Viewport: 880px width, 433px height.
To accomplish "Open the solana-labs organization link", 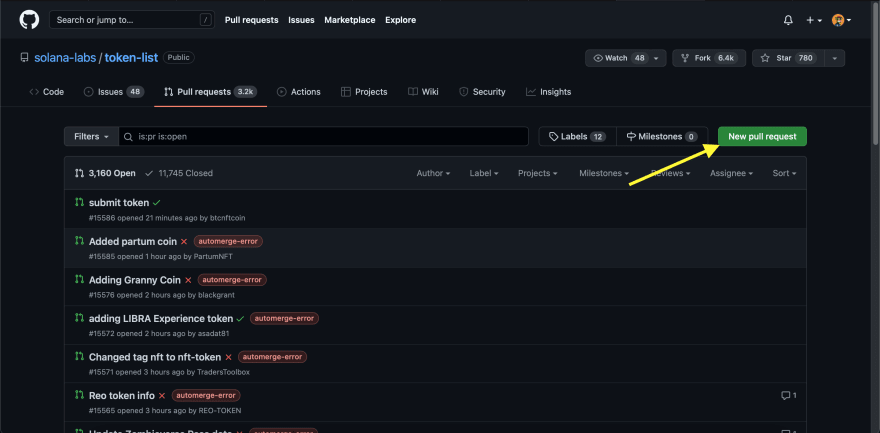I will click(64, 58).
